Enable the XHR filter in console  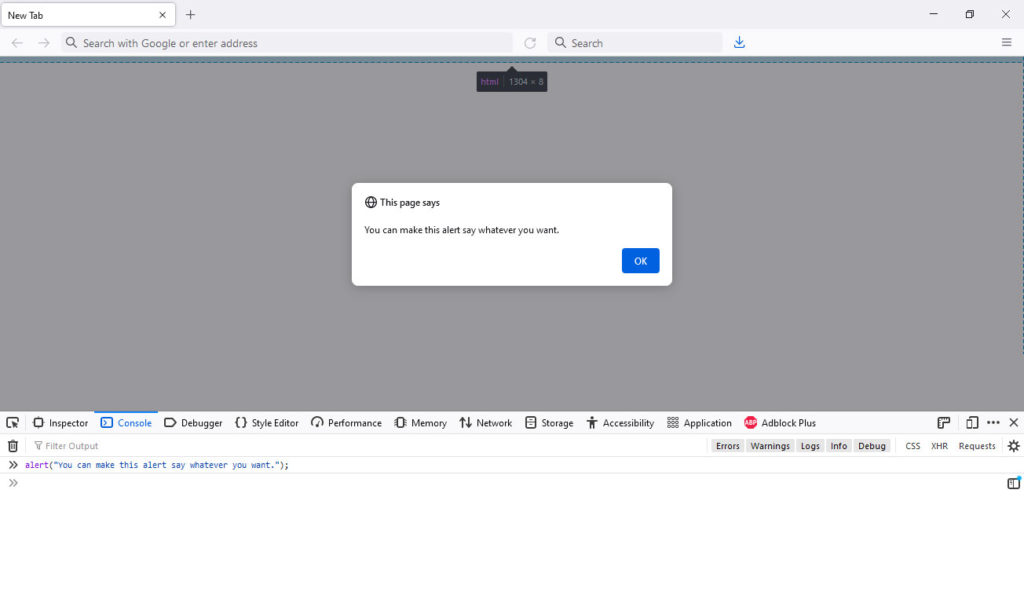[x=939, y=446]
